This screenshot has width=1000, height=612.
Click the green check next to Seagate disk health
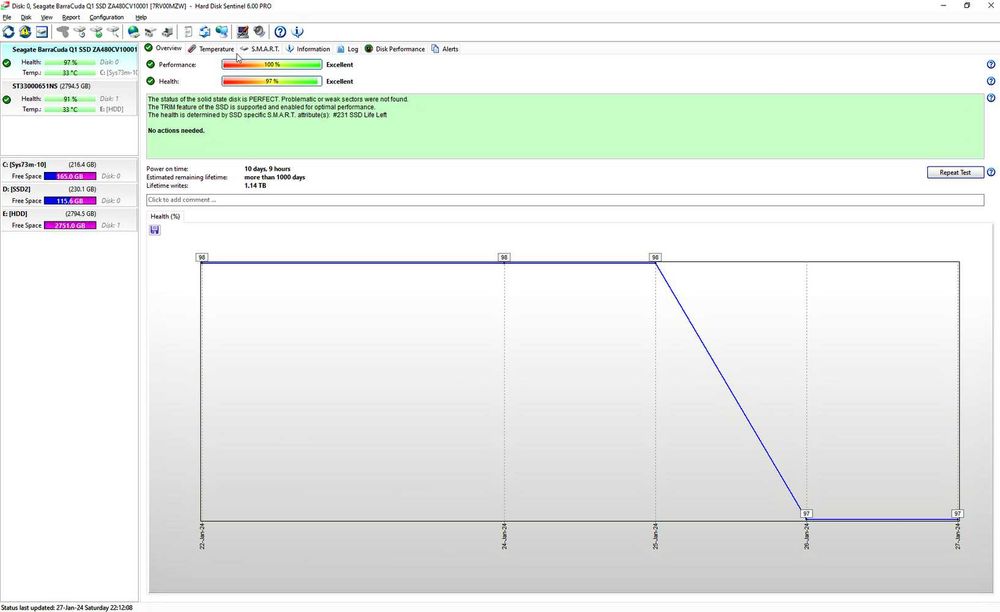click(x=6, y=63)
